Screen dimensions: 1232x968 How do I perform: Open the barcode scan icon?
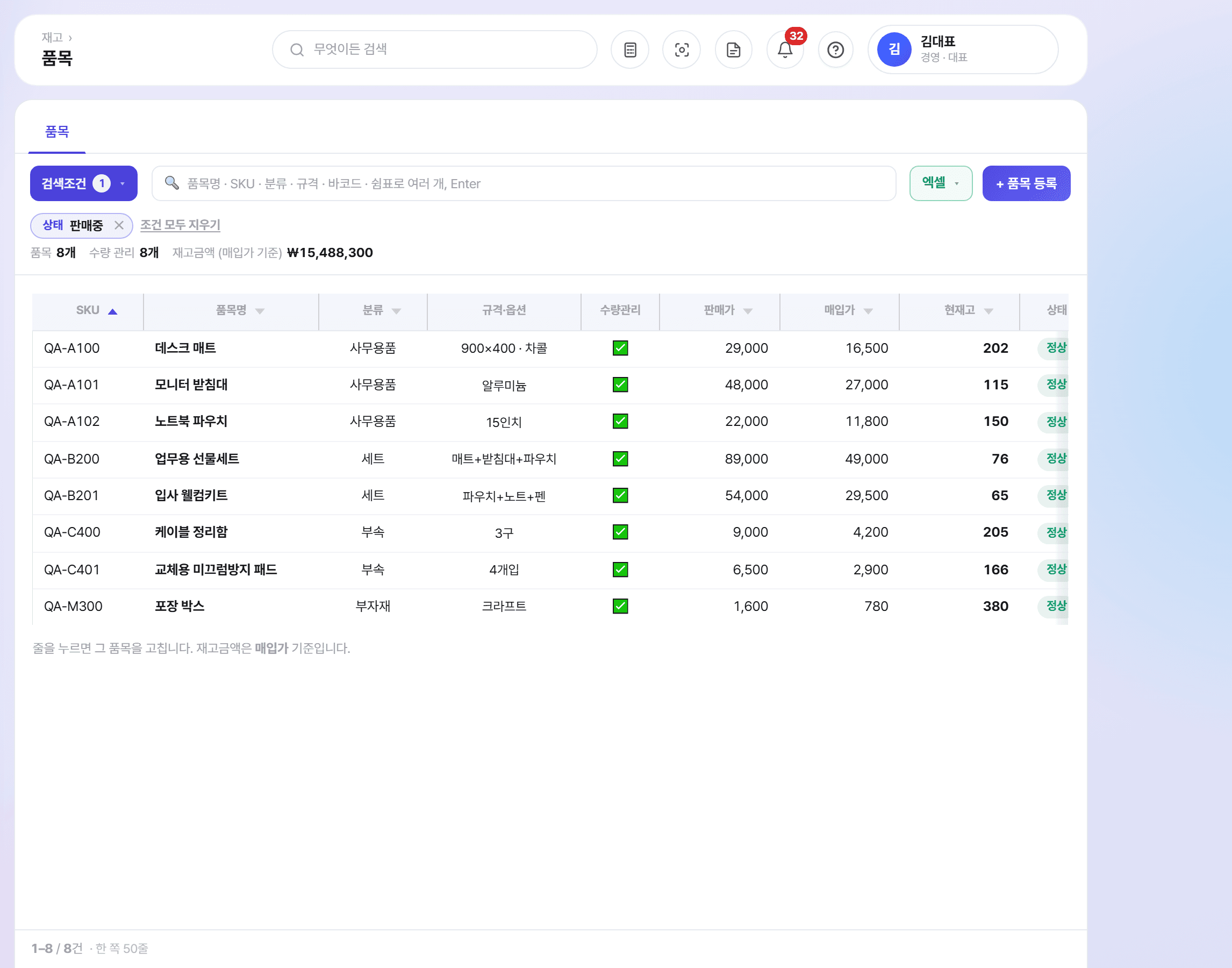682,50
